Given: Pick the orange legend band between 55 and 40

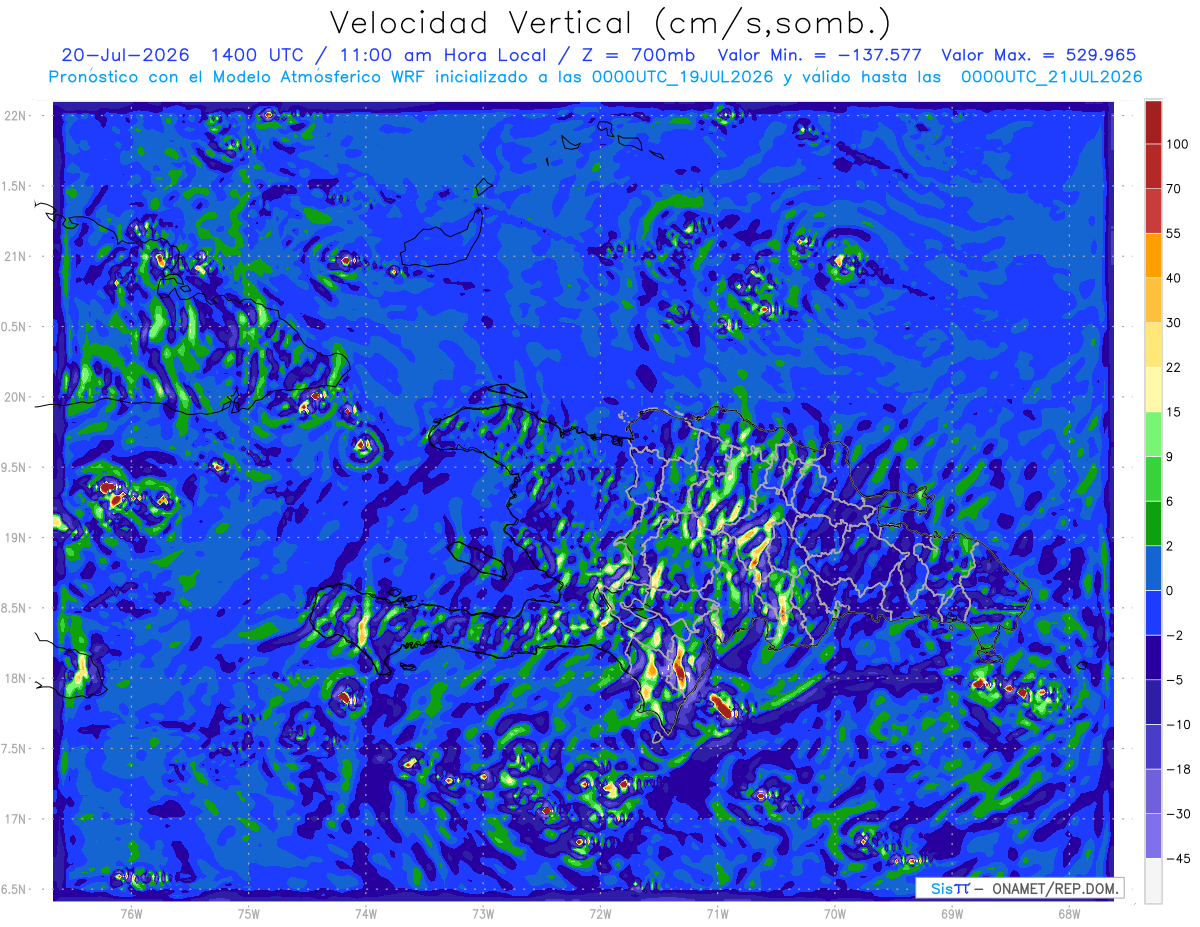Looking at the screenshot, I should (x=1153, y=255).
